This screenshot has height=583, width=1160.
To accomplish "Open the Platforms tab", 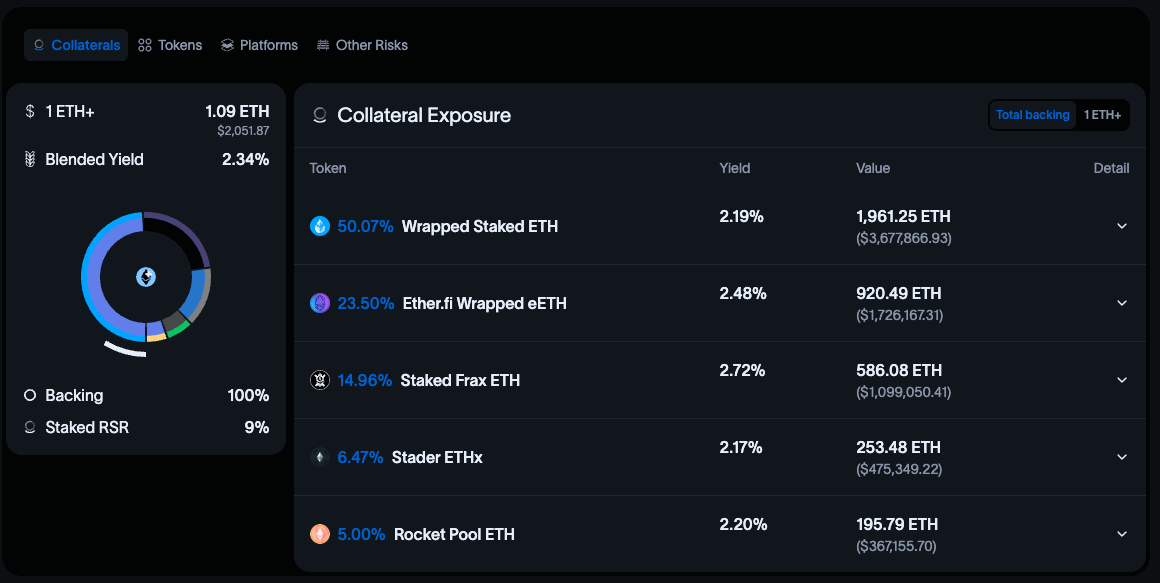I will [260, 45].
